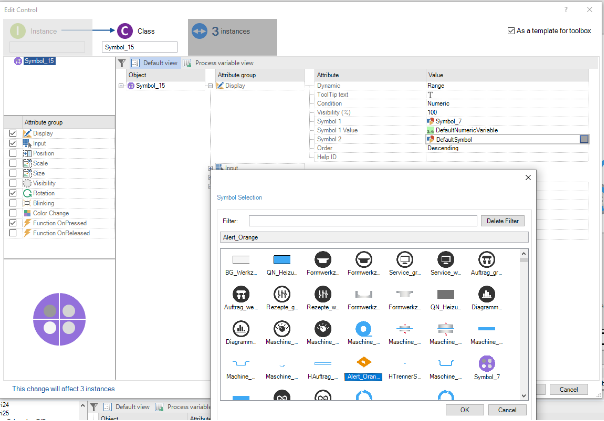Open Process variable view in background window
Screen dimensions: 604x421
pyautogui.click(x=183, y=407)
